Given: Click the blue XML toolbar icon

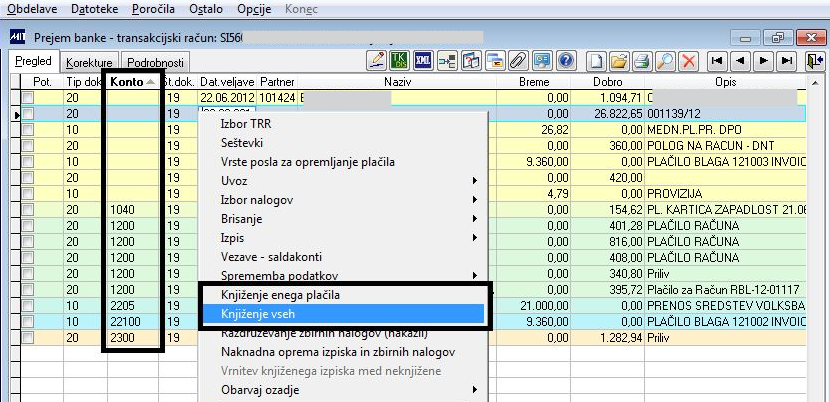Looking at the screenshot, I should 423,60.
